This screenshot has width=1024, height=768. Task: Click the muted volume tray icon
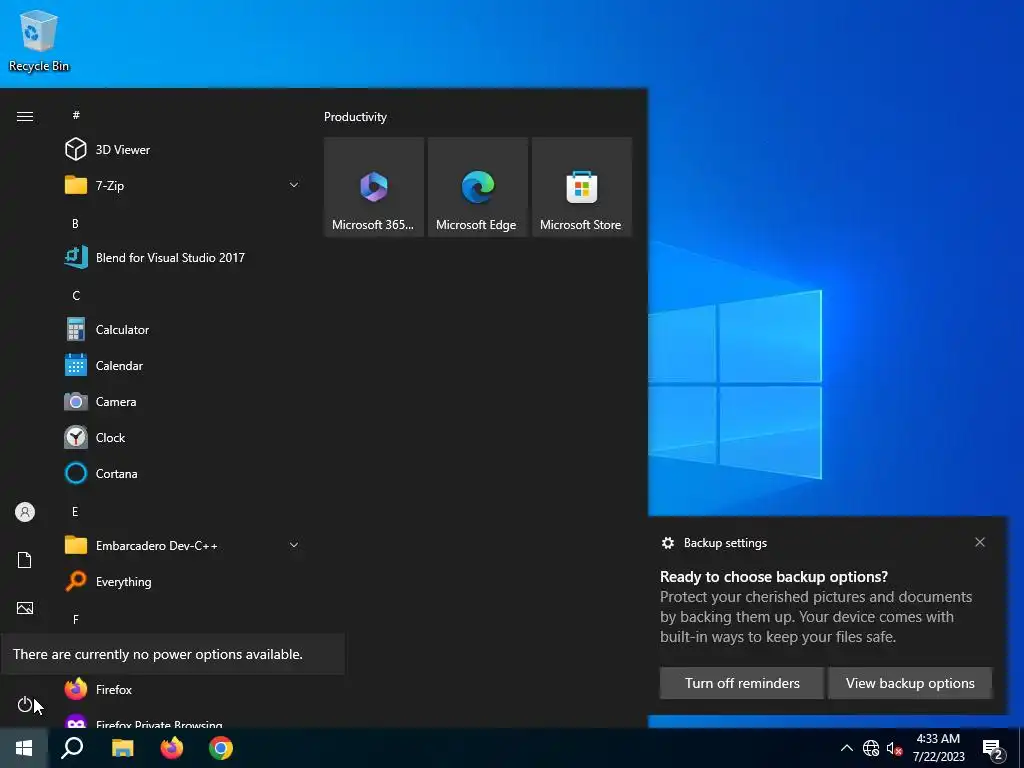point(894,748)
